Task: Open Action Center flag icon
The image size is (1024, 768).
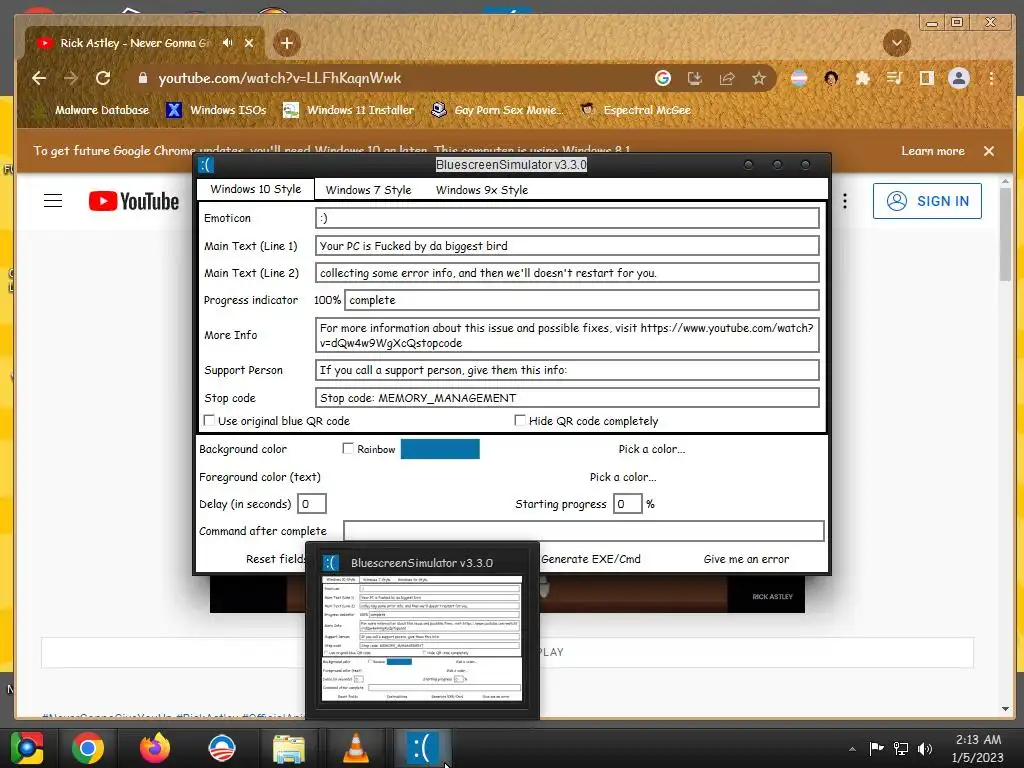Action: click(x=876, y=749)
